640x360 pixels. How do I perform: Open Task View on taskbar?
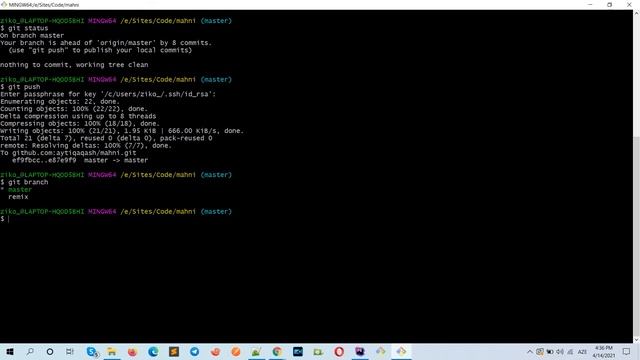pyautogui.click(x=70, y=351)
